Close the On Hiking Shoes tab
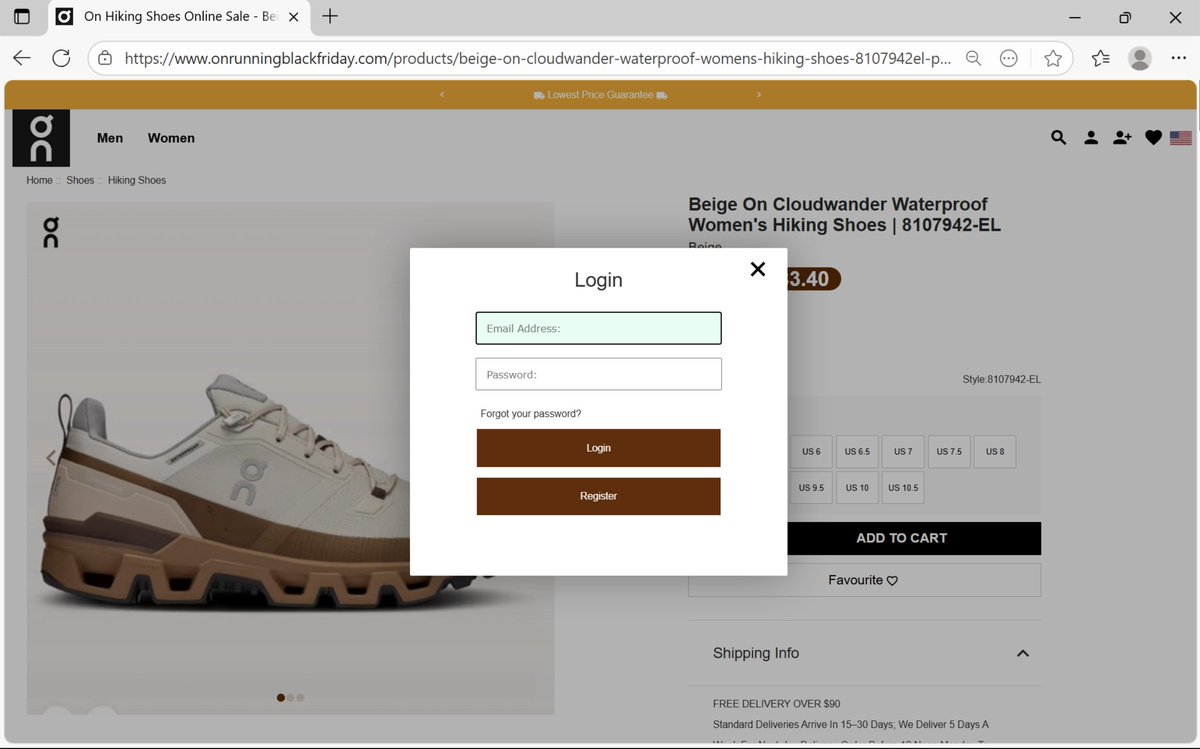Image resolution: width=1200 pixels, height=749 pixels. click(x=293, y=17)
